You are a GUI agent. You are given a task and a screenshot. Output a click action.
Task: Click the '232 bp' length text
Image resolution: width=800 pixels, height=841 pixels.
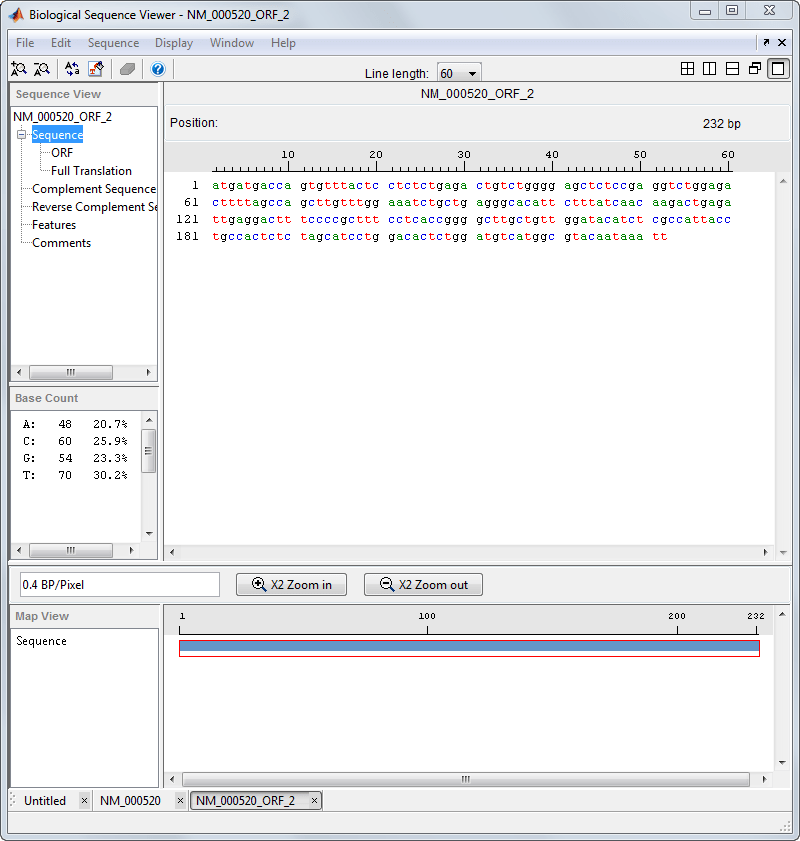point(721,124)
